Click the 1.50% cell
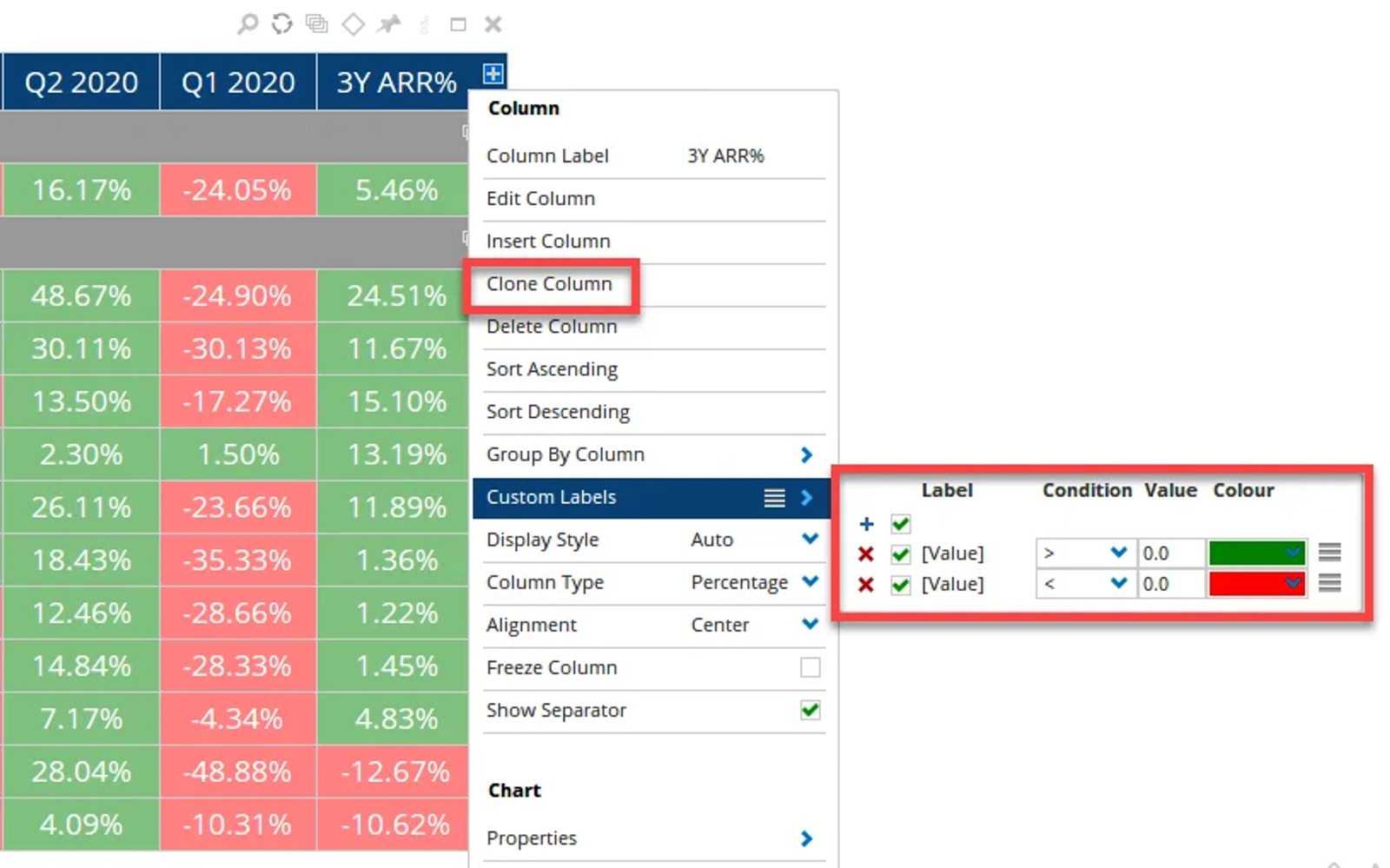 coord(238,454)
